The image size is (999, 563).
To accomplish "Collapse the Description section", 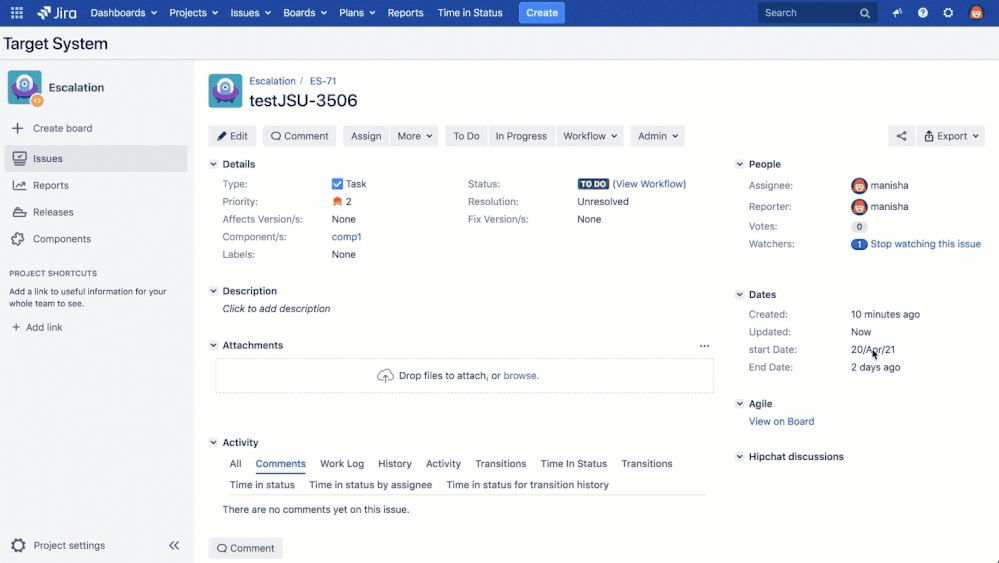I will [x=213, y=290].
